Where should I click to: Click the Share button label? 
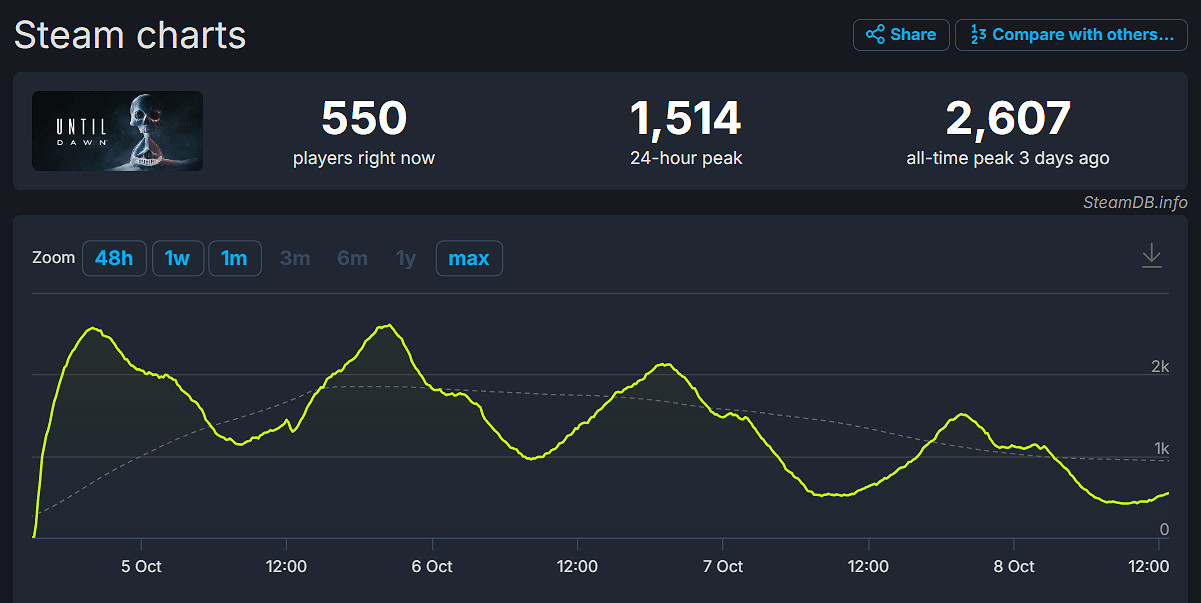pos(912,35)
